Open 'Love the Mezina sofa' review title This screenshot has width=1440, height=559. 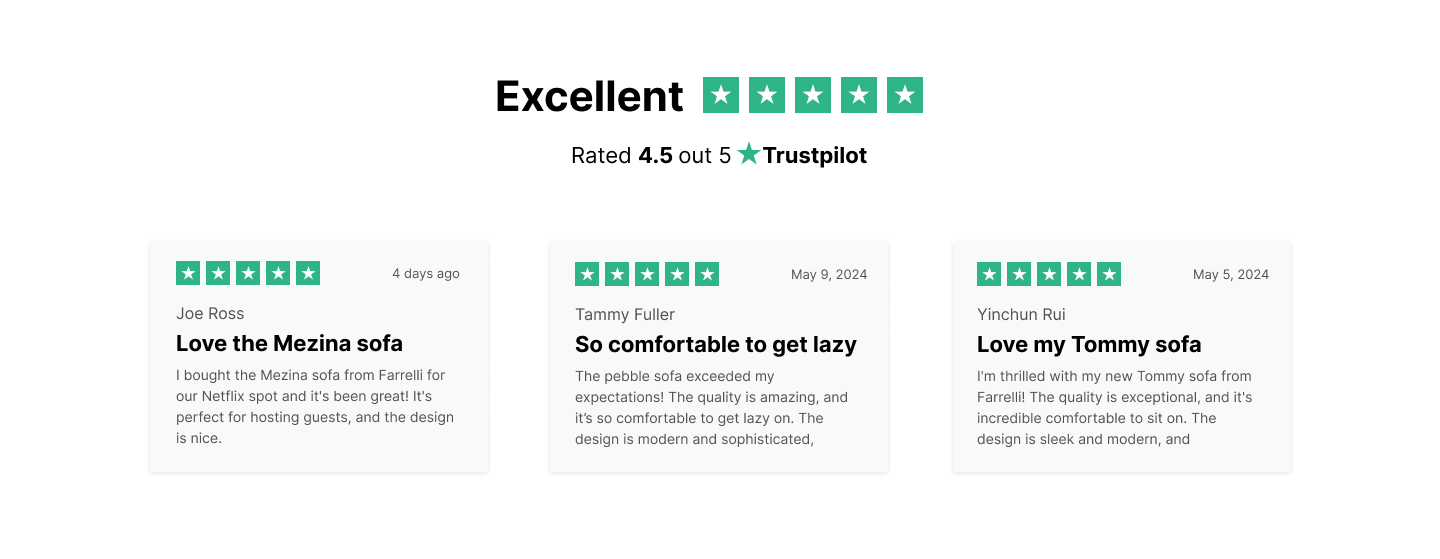coord(289,343)
